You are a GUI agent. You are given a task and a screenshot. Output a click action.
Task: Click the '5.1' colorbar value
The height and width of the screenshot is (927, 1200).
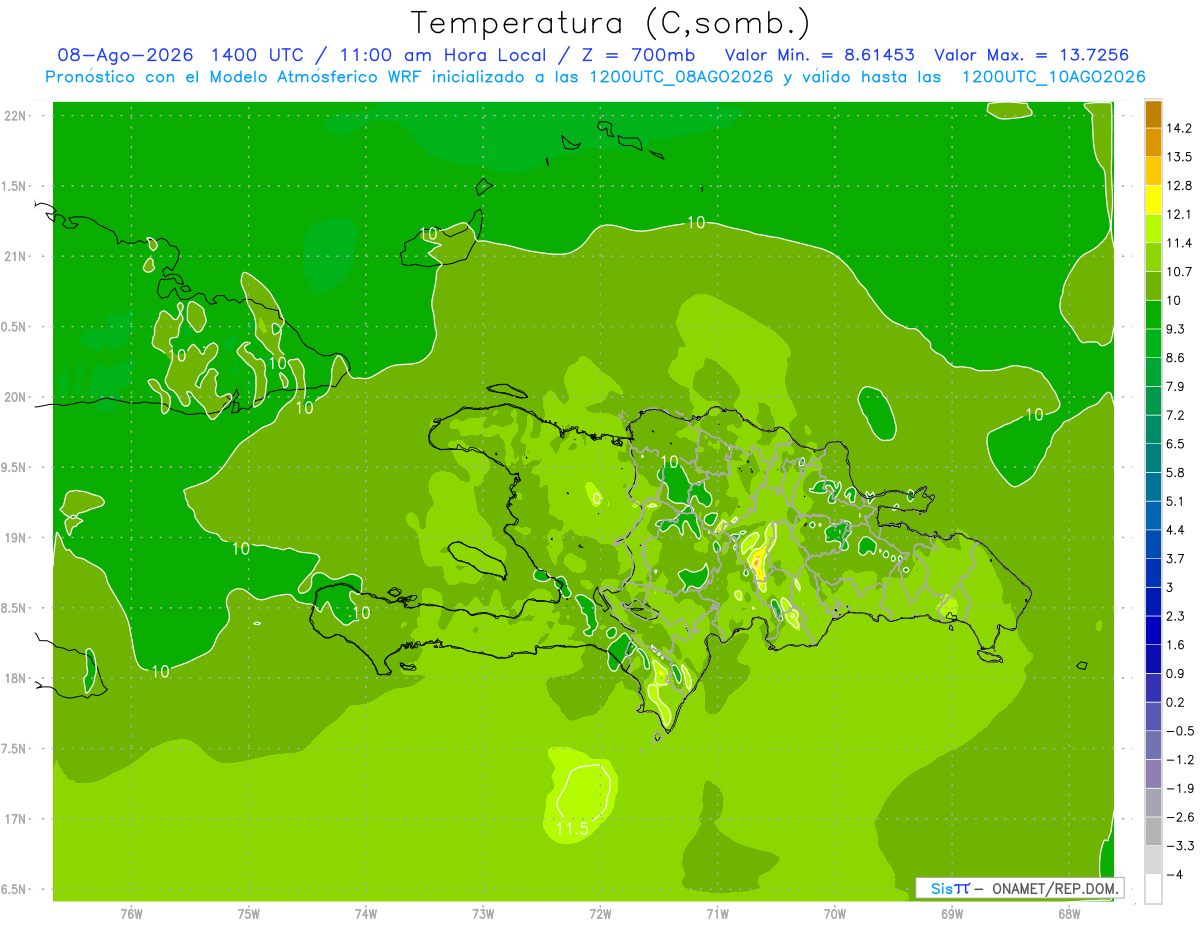pyautogui.click(x=1176, y=501)
